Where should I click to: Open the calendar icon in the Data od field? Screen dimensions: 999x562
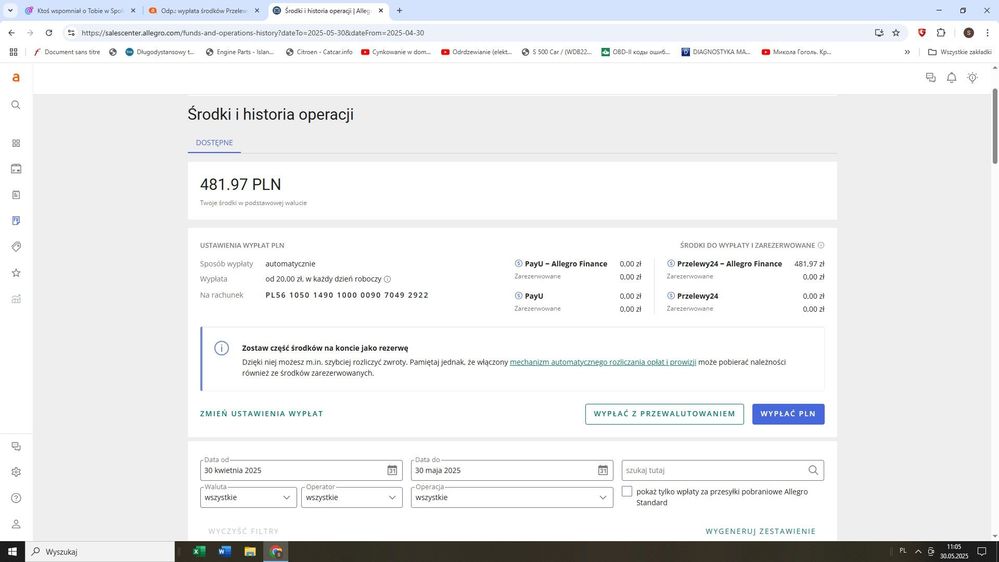392,470
